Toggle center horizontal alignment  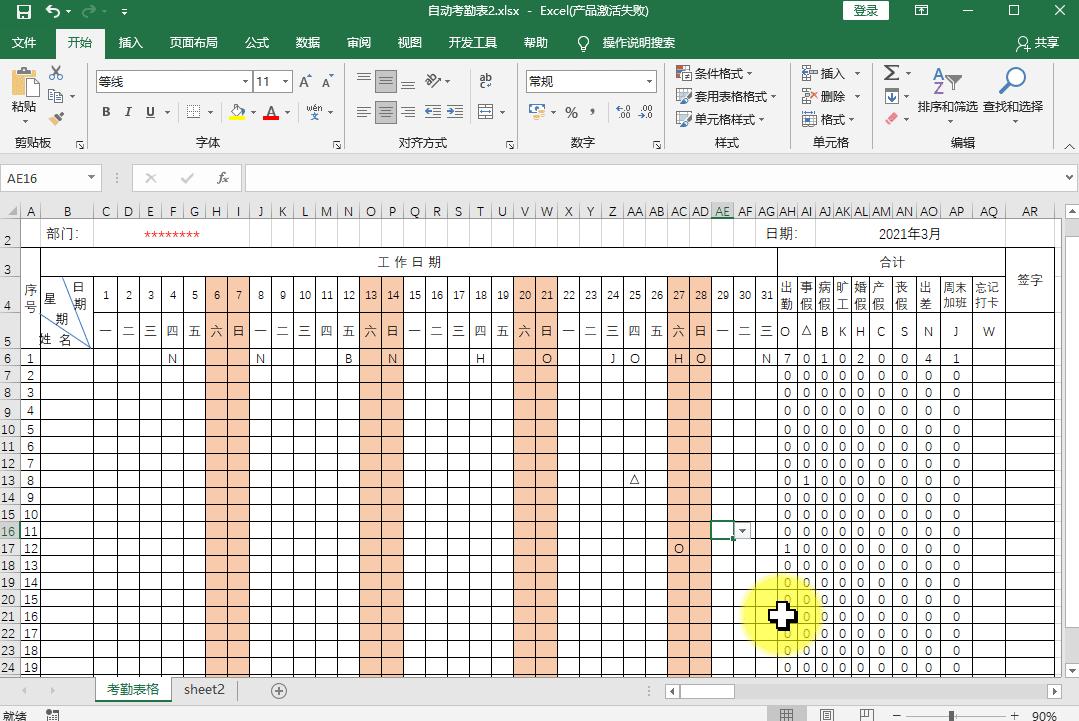point(386,112)
